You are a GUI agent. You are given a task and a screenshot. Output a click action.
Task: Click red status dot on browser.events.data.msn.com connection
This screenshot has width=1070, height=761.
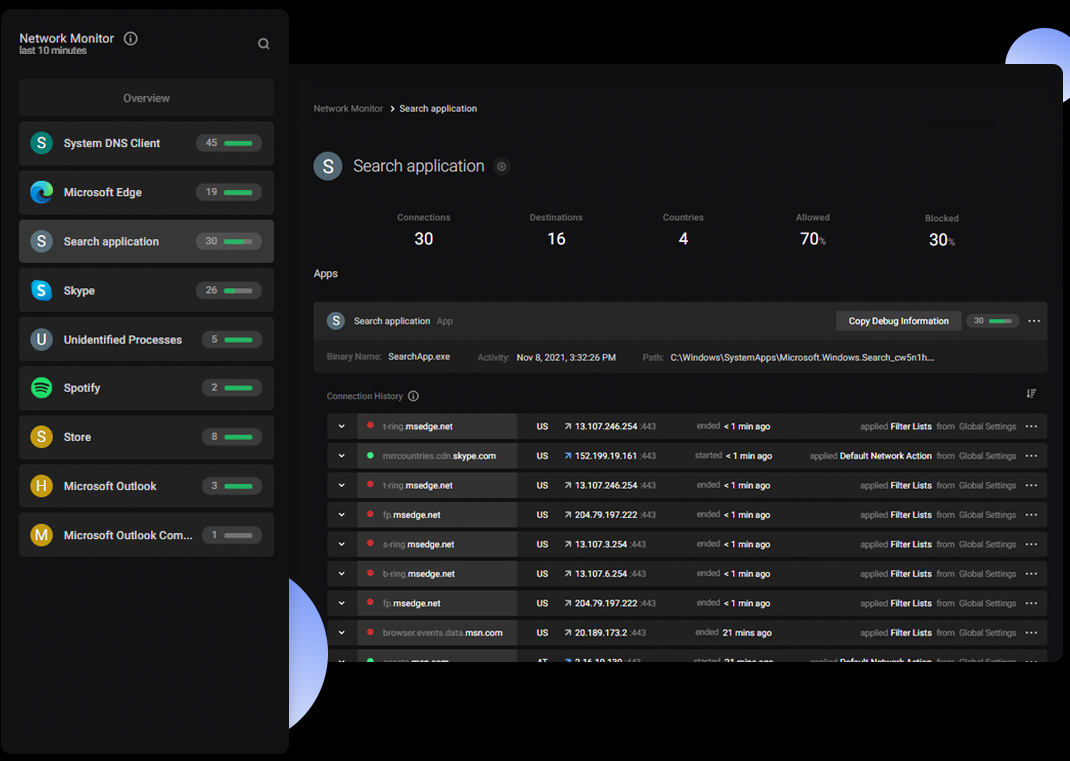[x=370, y=632]
